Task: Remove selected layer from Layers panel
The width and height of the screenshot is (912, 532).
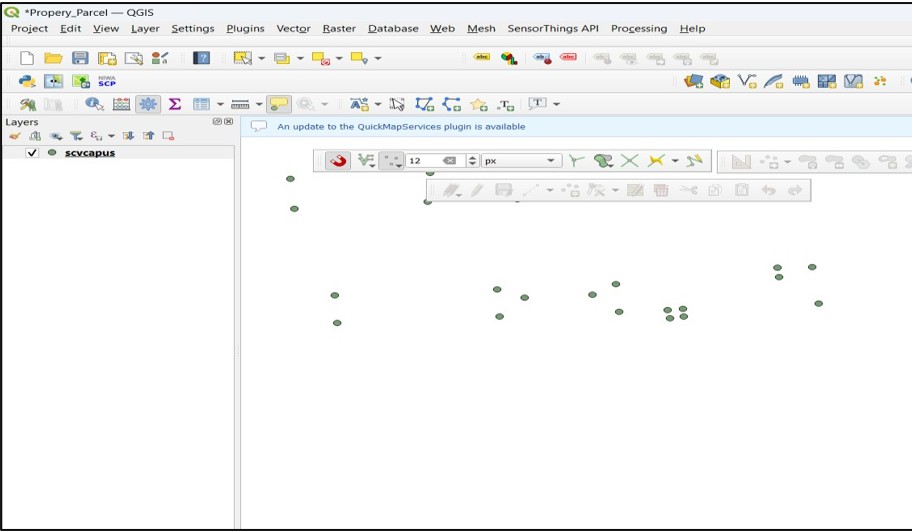Action: 168,136
